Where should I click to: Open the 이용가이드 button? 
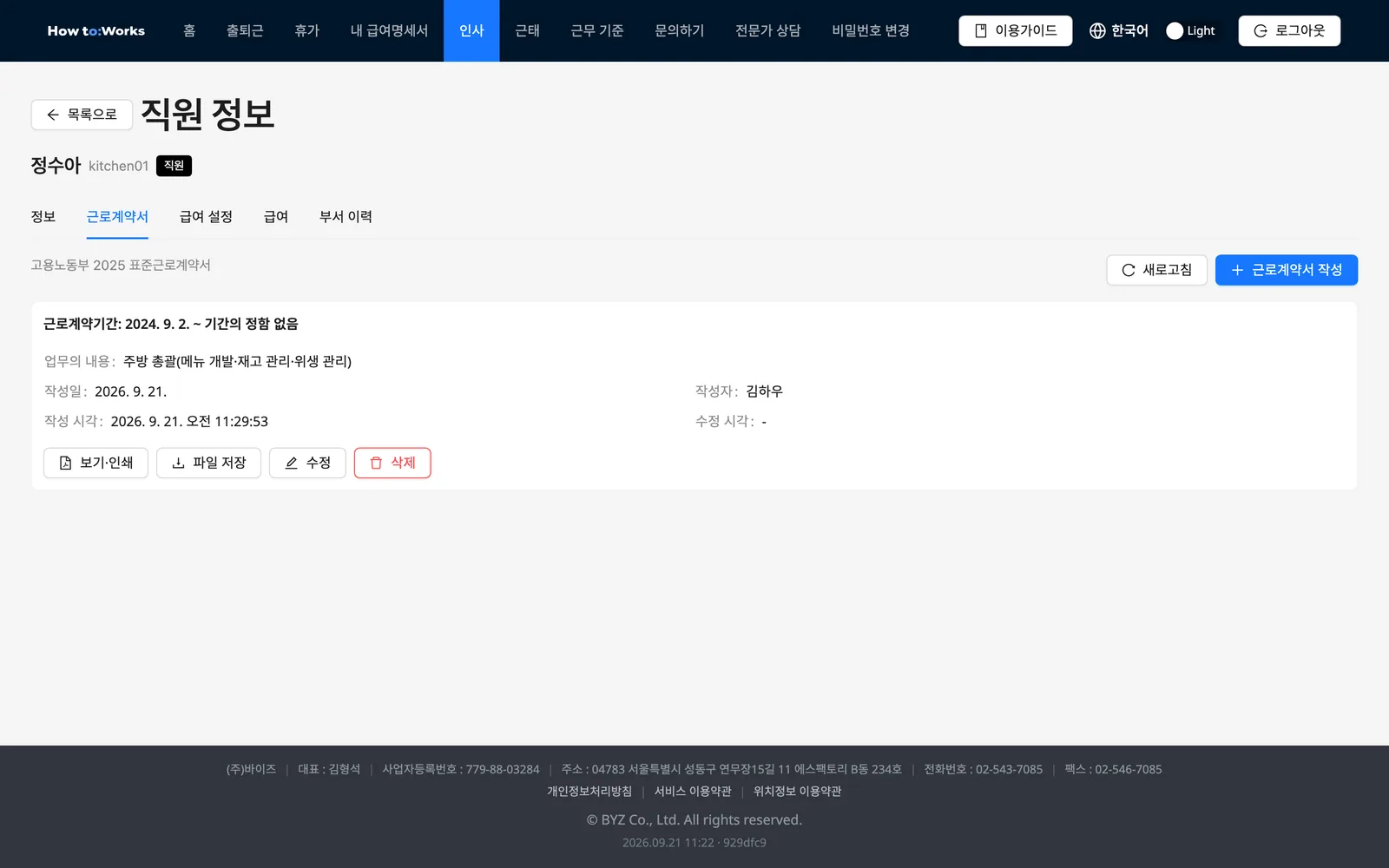[1016, 30]
